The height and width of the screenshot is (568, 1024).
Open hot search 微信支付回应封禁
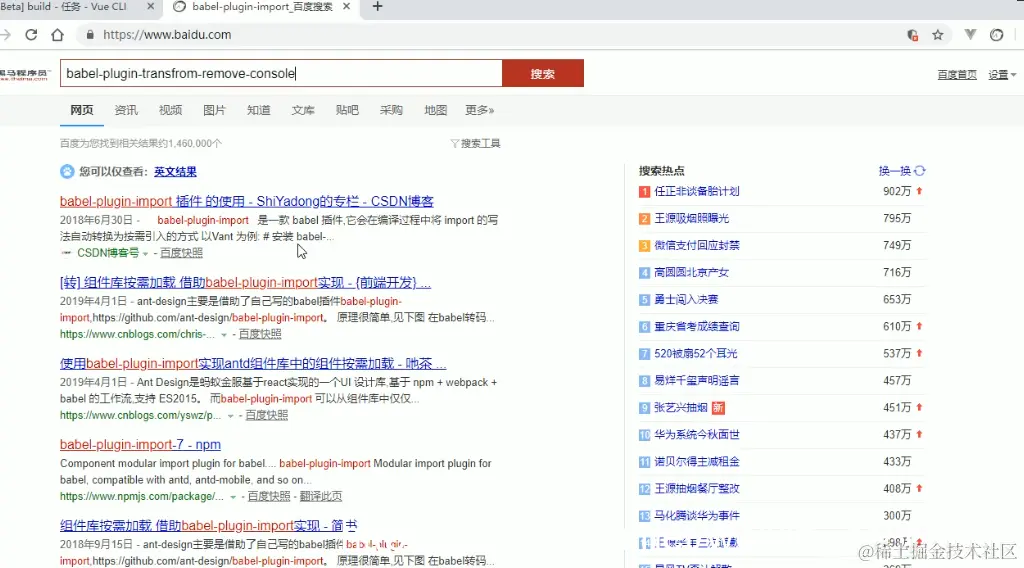coord(697,245)
